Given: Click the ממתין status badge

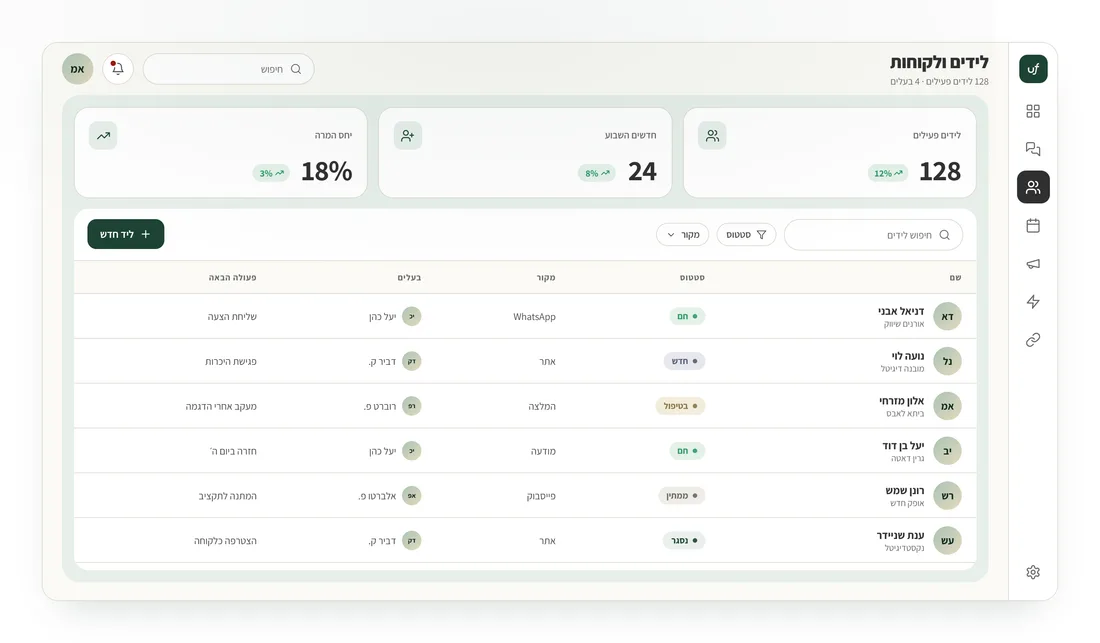Looking at the screenshot, I should click(x=681, y=496).
